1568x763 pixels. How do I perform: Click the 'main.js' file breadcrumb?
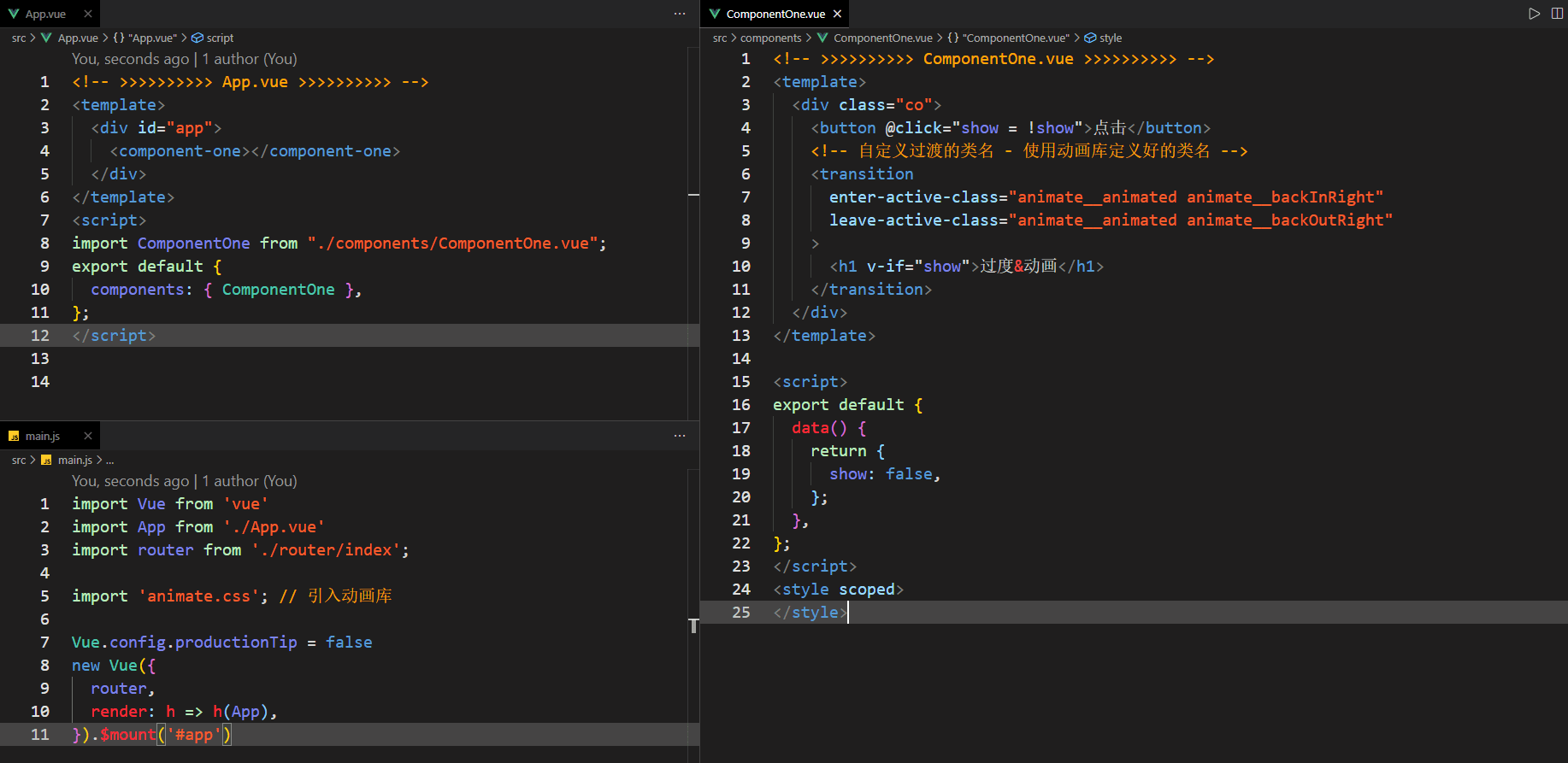74,460
